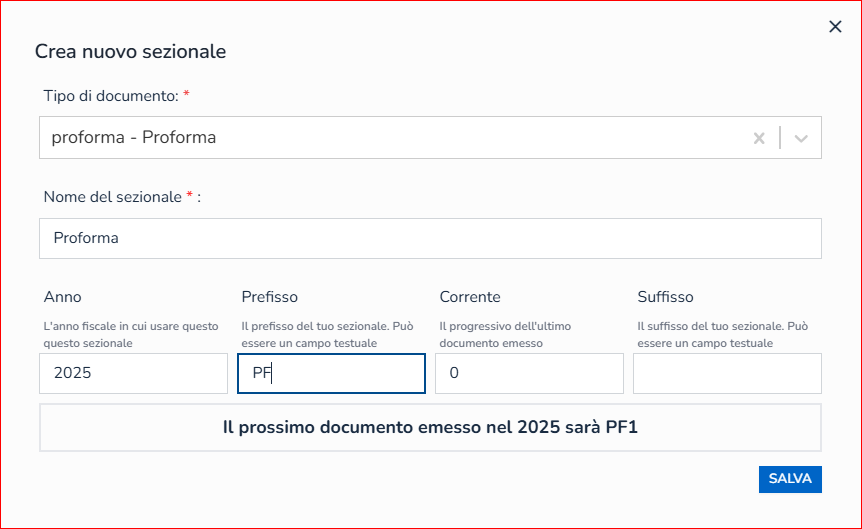Click the Anno label
The image size is (862, 529).
pos(63,297)
